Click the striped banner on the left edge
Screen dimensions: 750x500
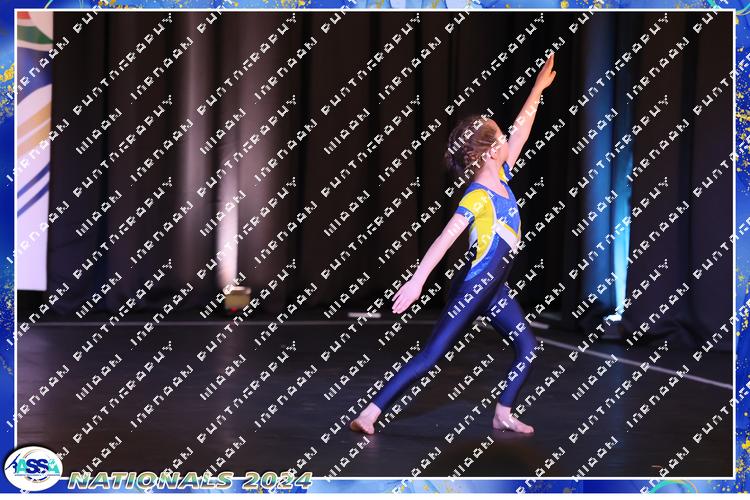coord(33,150)
